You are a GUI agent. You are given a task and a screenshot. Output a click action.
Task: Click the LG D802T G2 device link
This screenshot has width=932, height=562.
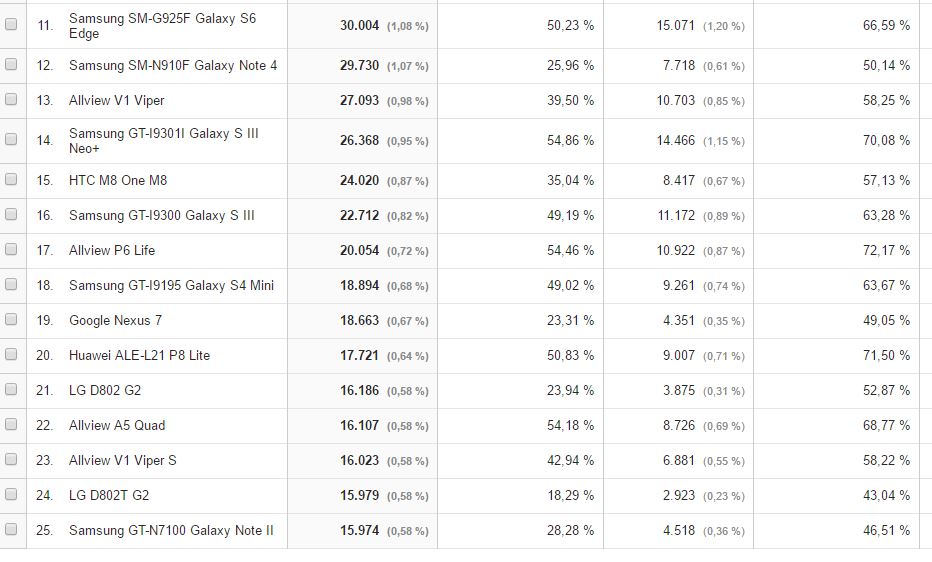click(109, 495)
